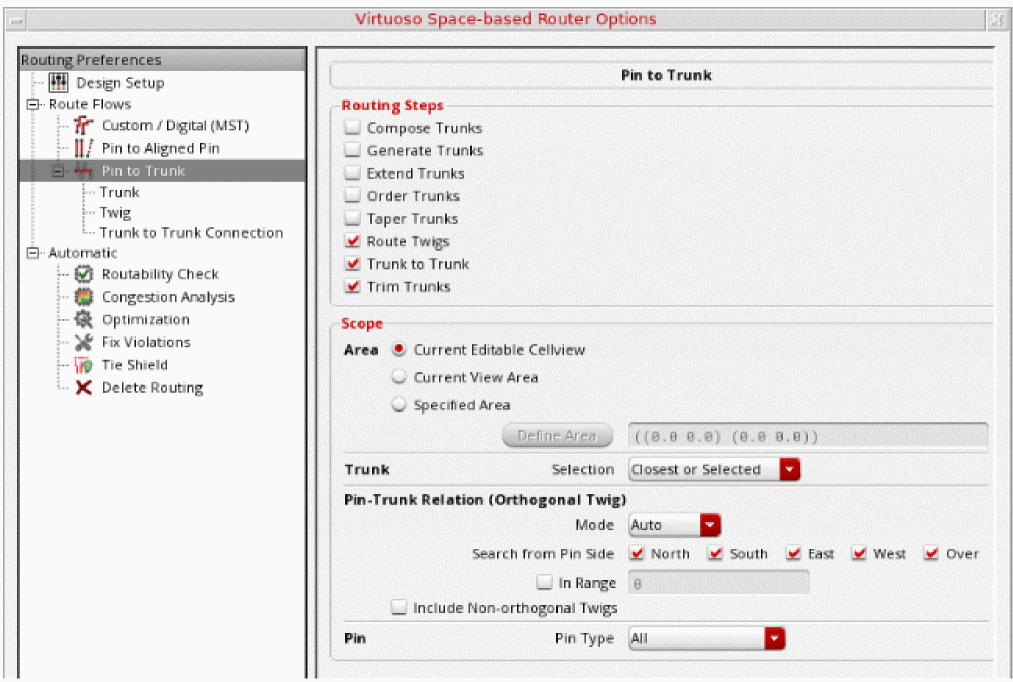Click the Congestion Analysis icon
1013x682 pixels.
[83, 297]
